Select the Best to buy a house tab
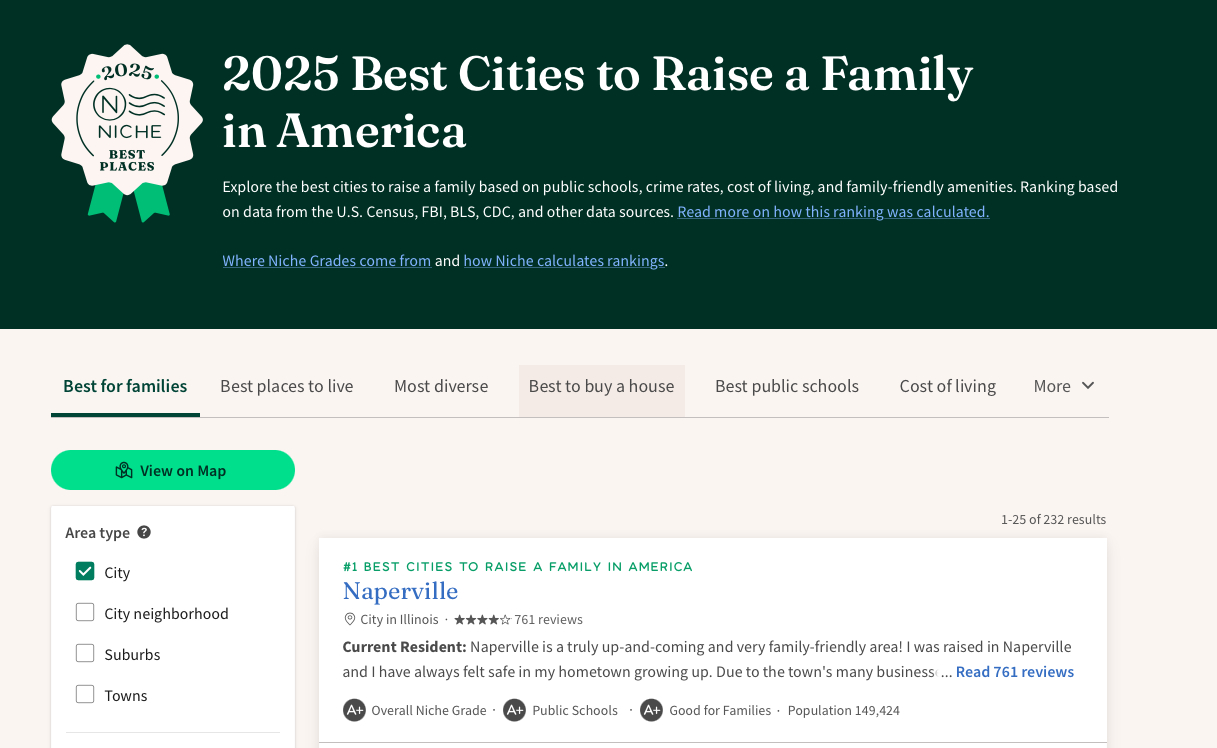The image size is (1217, 748). (601, 386)
